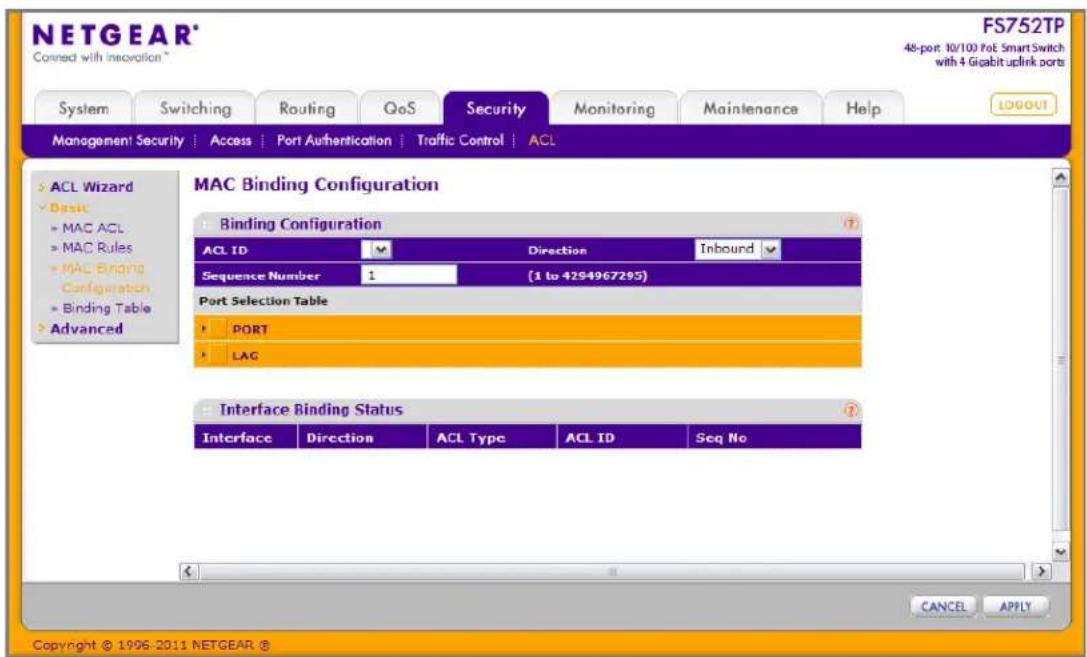
Task: Open Binding Table page
Action: (105, 308)
